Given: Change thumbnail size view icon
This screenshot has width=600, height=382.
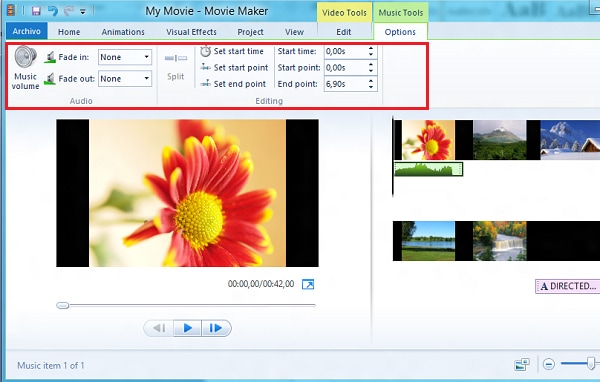Looking at the screenshot, I should 522,364.
